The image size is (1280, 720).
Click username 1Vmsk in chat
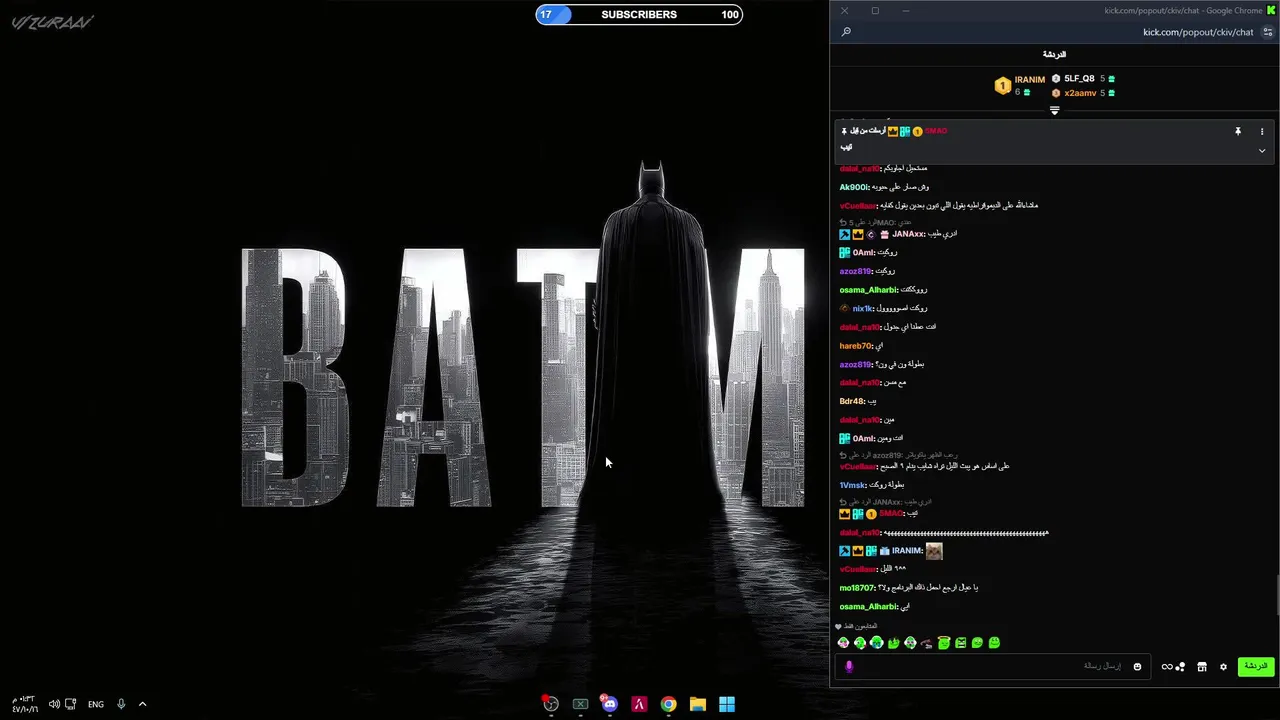[853, 485]
